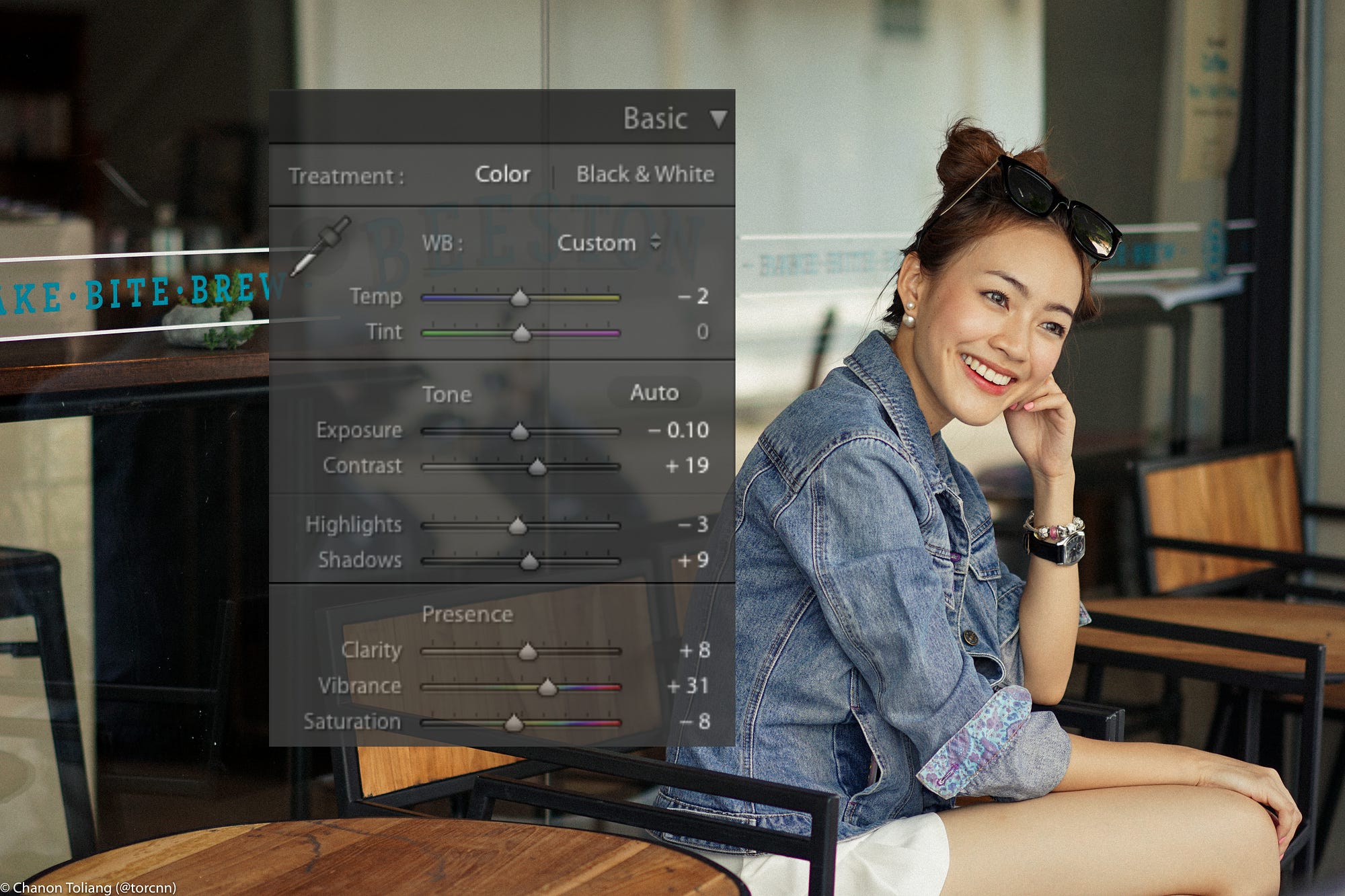Click the Clarity label
1345x896 pixels.
pos(371,650)
